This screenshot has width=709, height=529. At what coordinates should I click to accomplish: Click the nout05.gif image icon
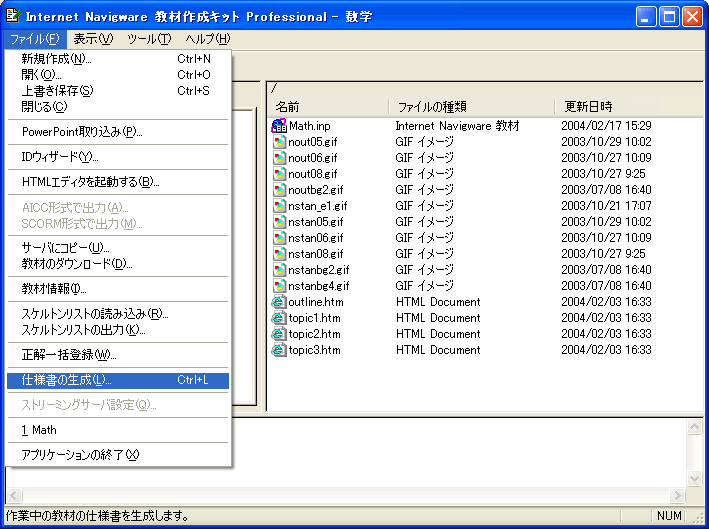tap(279, 142)
